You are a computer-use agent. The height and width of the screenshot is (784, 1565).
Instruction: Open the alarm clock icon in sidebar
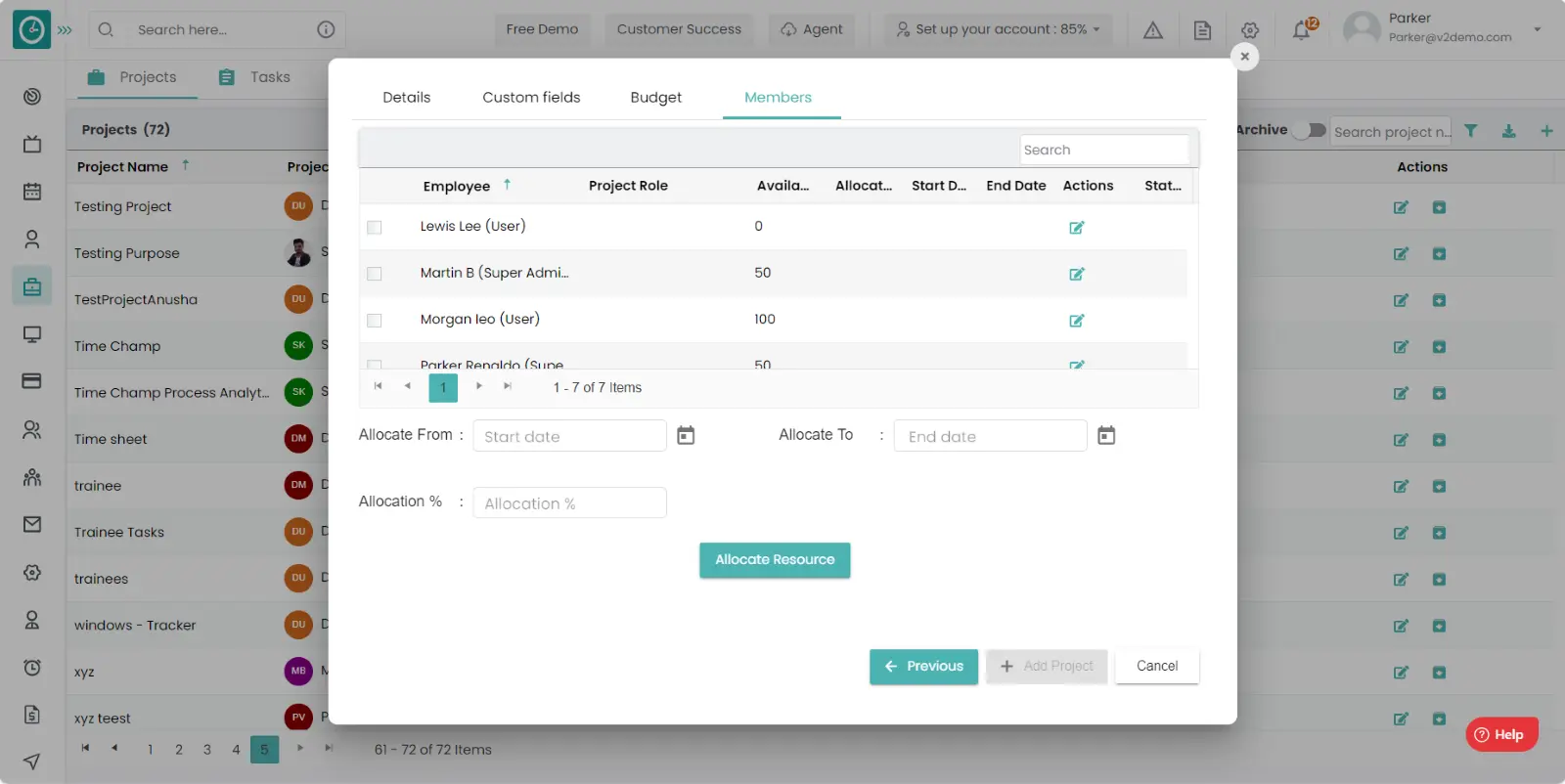point(32,668)
